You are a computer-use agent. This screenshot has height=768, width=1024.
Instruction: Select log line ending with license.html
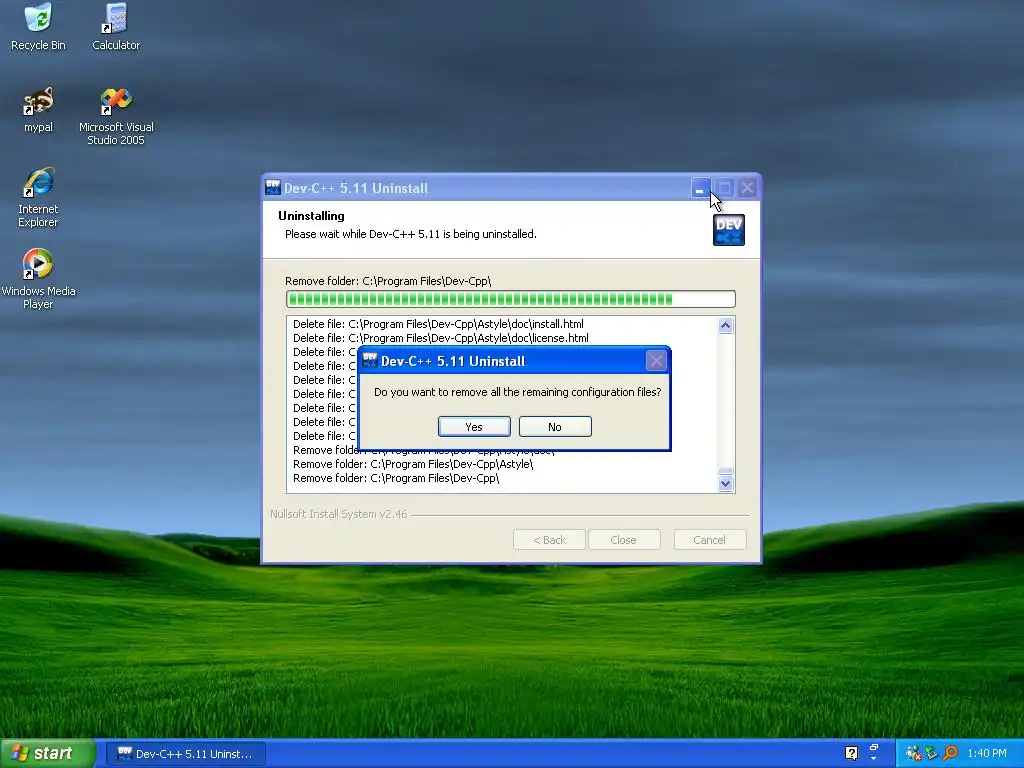441,338
